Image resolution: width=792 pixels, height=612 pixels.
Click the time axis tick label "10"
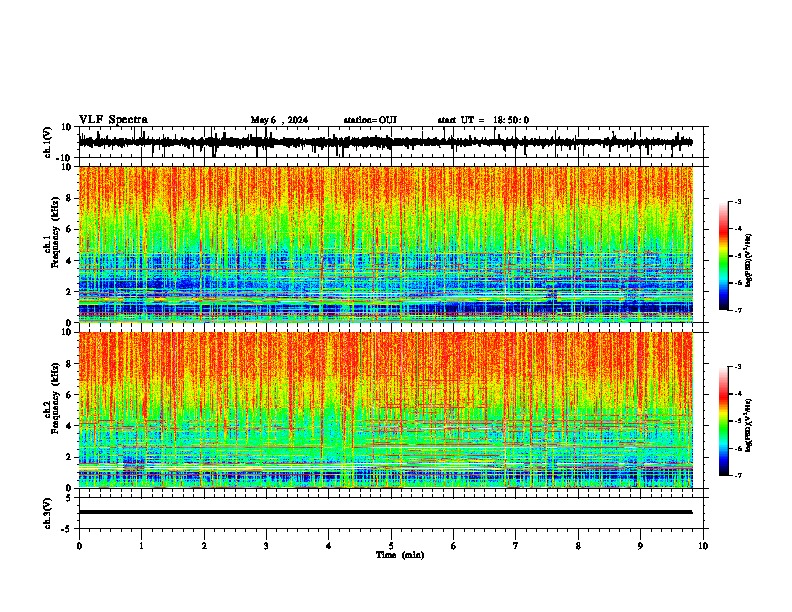(x=703, y=545)
